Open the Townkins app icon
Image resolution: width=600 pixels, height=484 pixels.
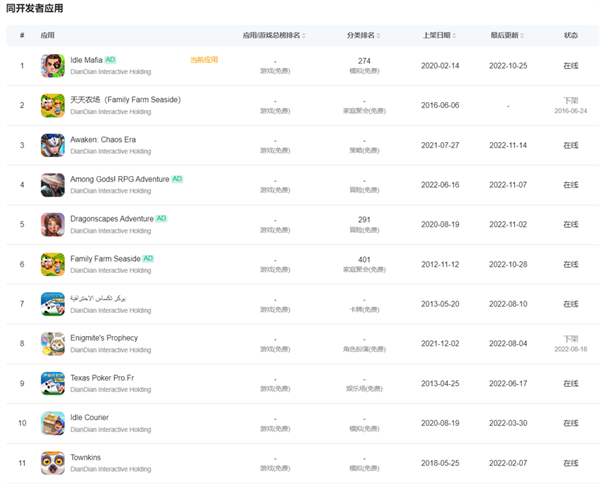point(53,463)
